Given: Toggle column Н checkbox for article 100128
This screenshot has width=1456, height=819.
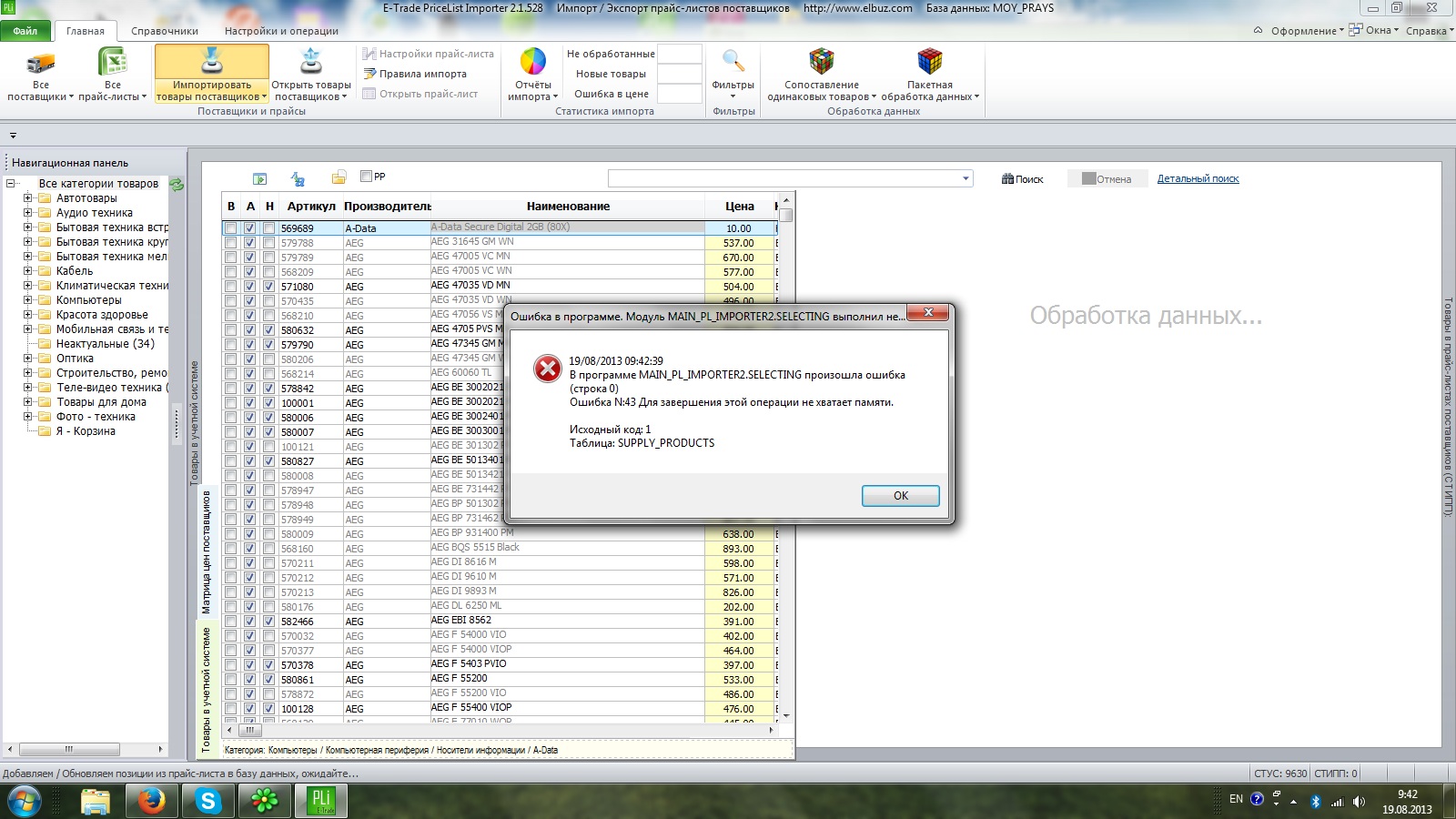Looking at the screenshot, I should click(268, 709).
